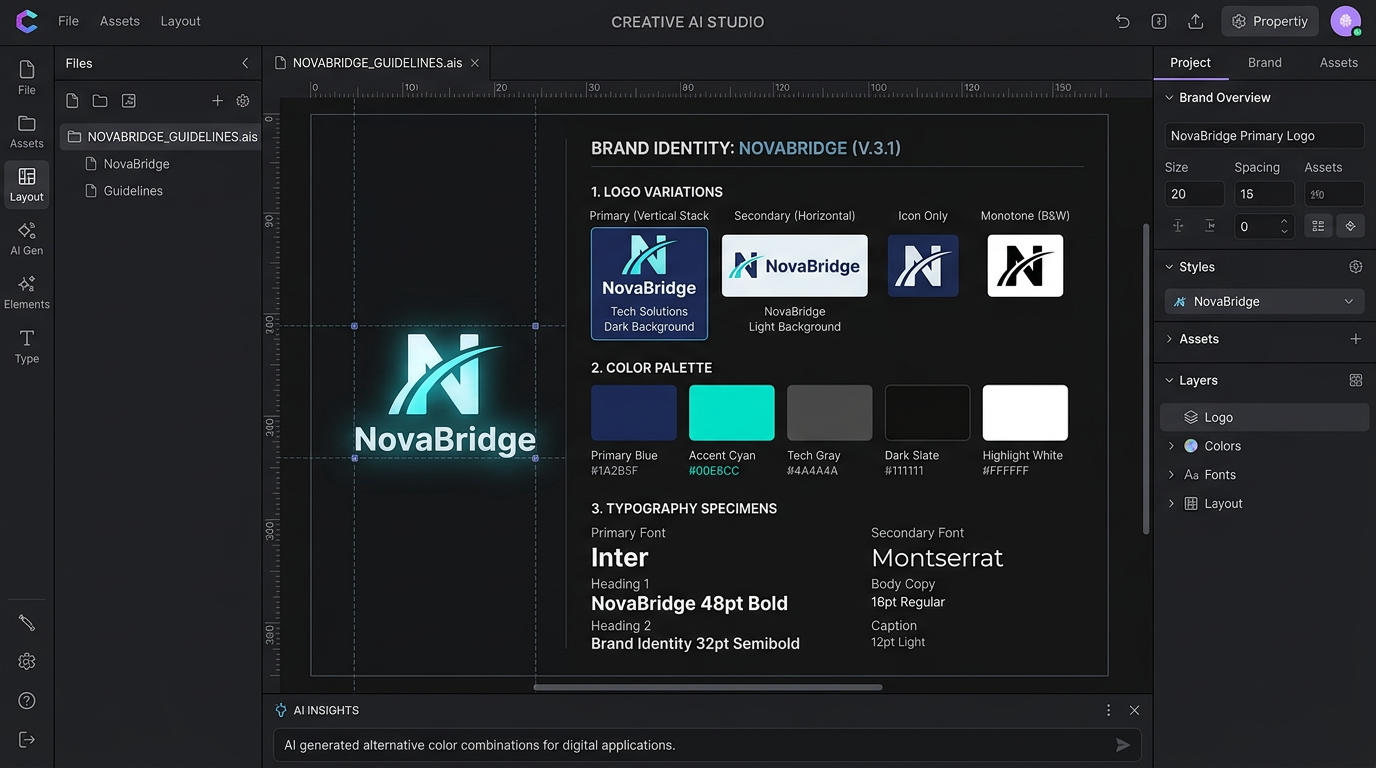This screenshot has height=768, width=1376.
Task: Expand the Colors layer group
Action: [x=1171, y=446]
